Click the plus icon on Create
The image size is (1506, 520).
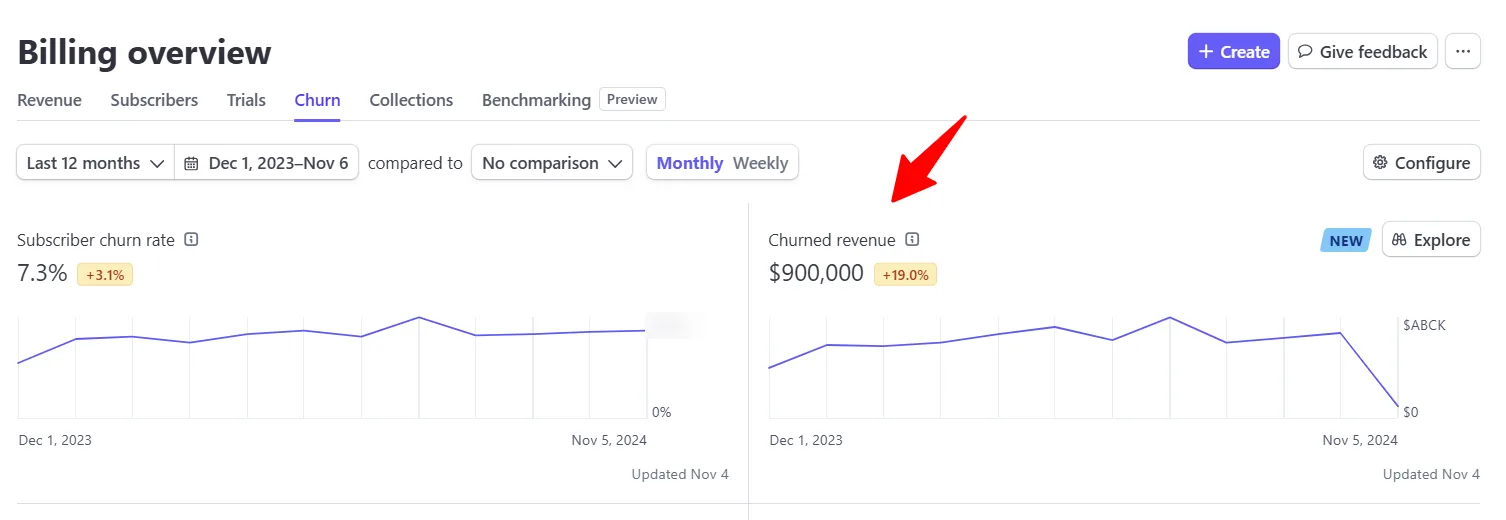pos(1206,52)
